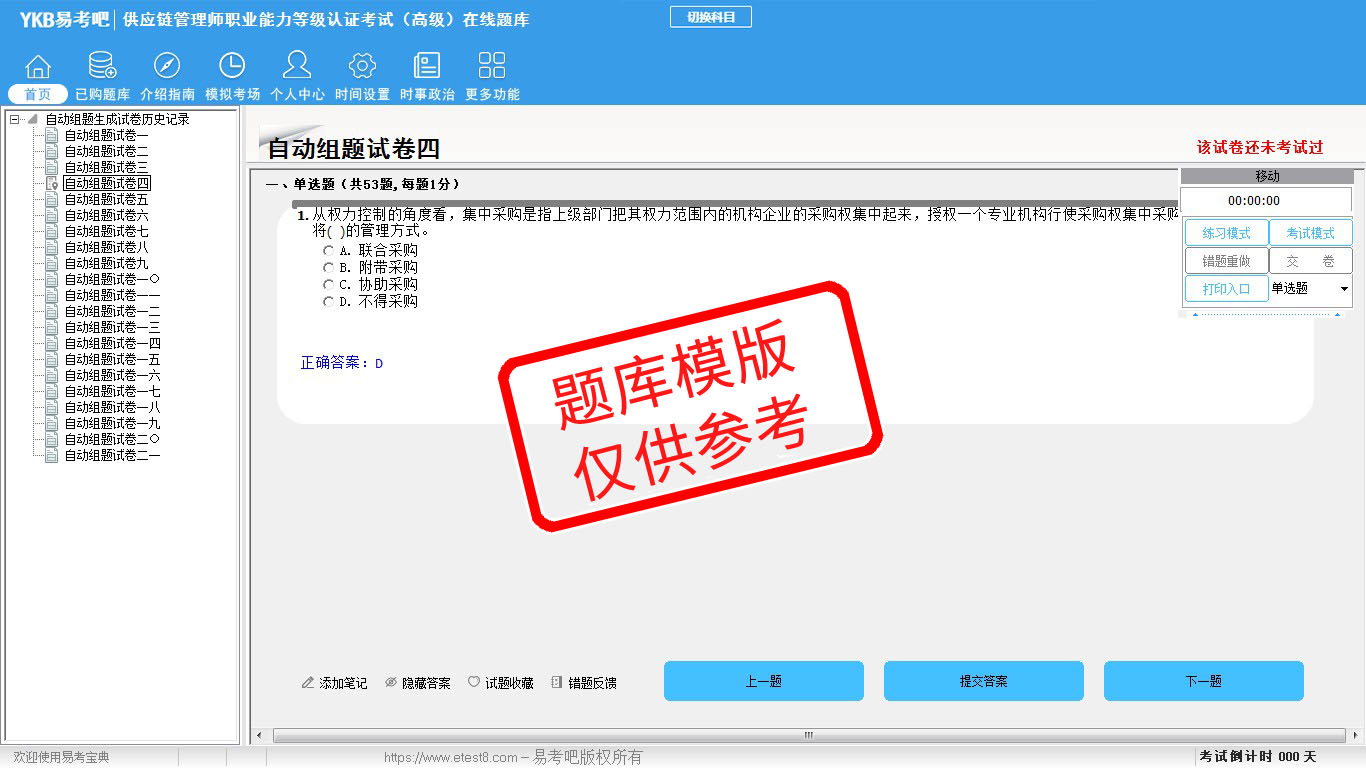Click the 错题重做 button
Viewport: 1366px width, 768px height.
(x=1226, y=261)
